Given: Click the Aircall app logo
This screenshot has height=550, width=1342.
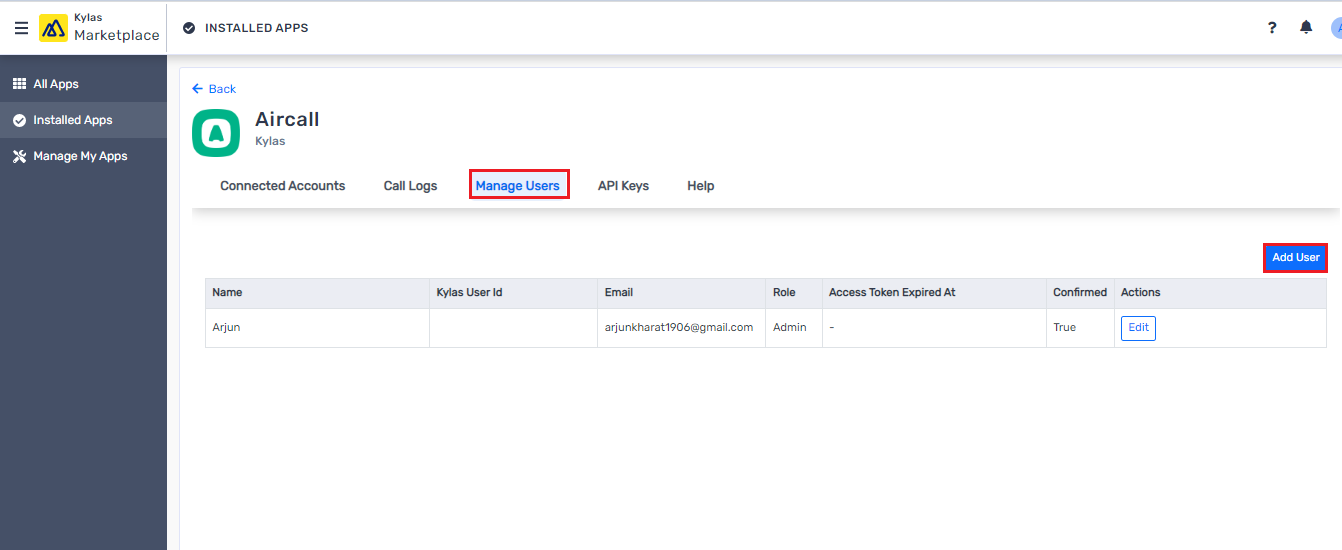Looking at the screenshot, I should 216,133.
